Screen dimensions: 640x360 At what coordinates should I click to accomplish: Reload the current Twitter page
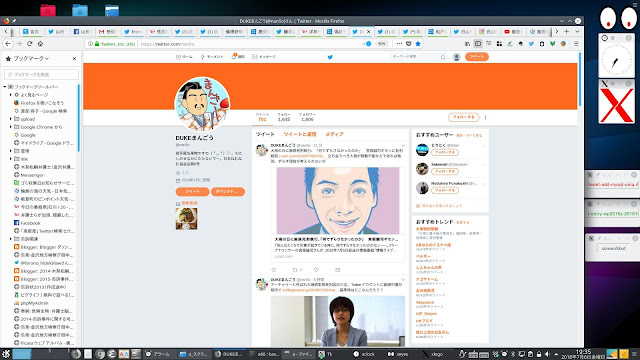29,44
